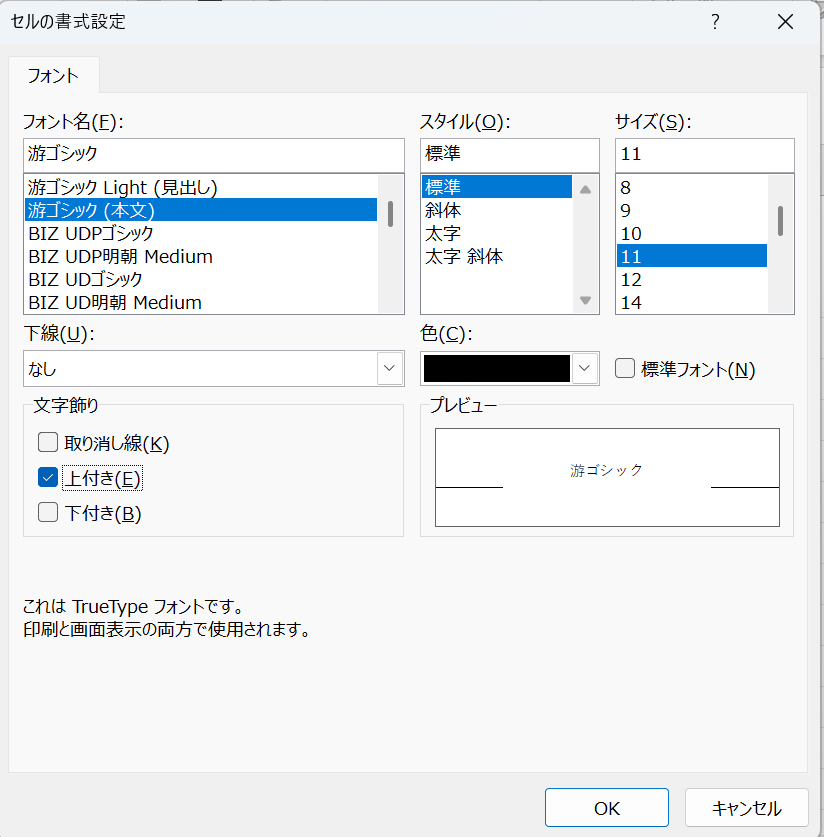
Task: Select BIZ UDPゴシック font
Action: 92,233
